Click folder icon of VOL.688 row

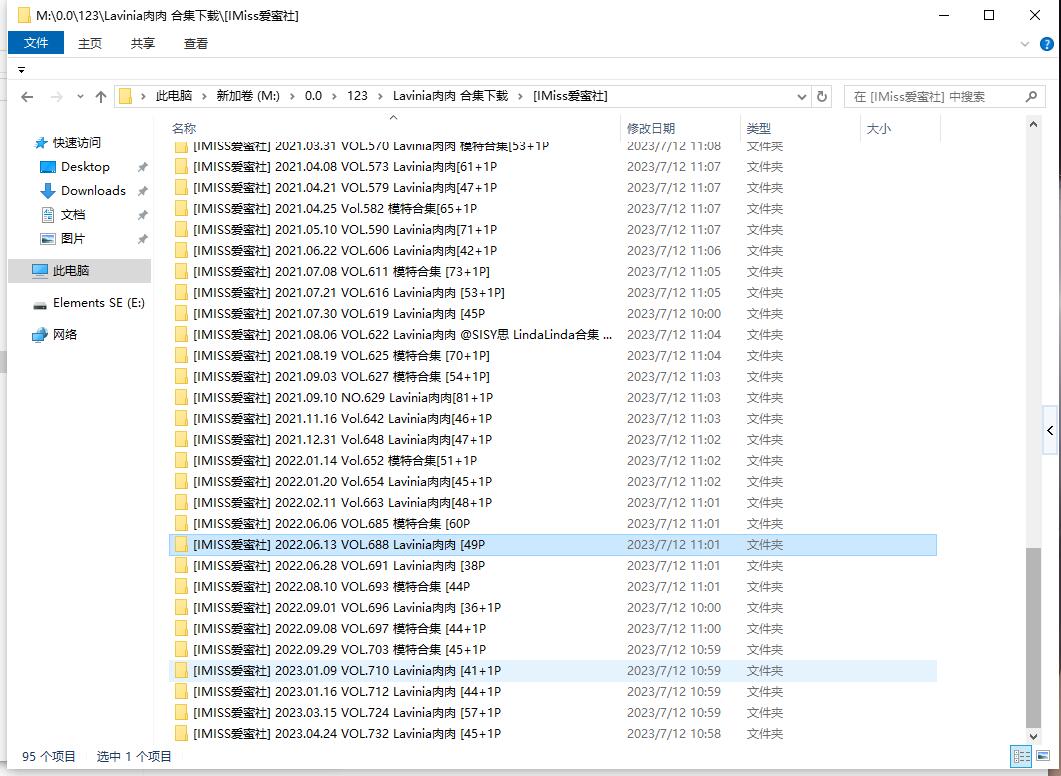coord(181,545)
